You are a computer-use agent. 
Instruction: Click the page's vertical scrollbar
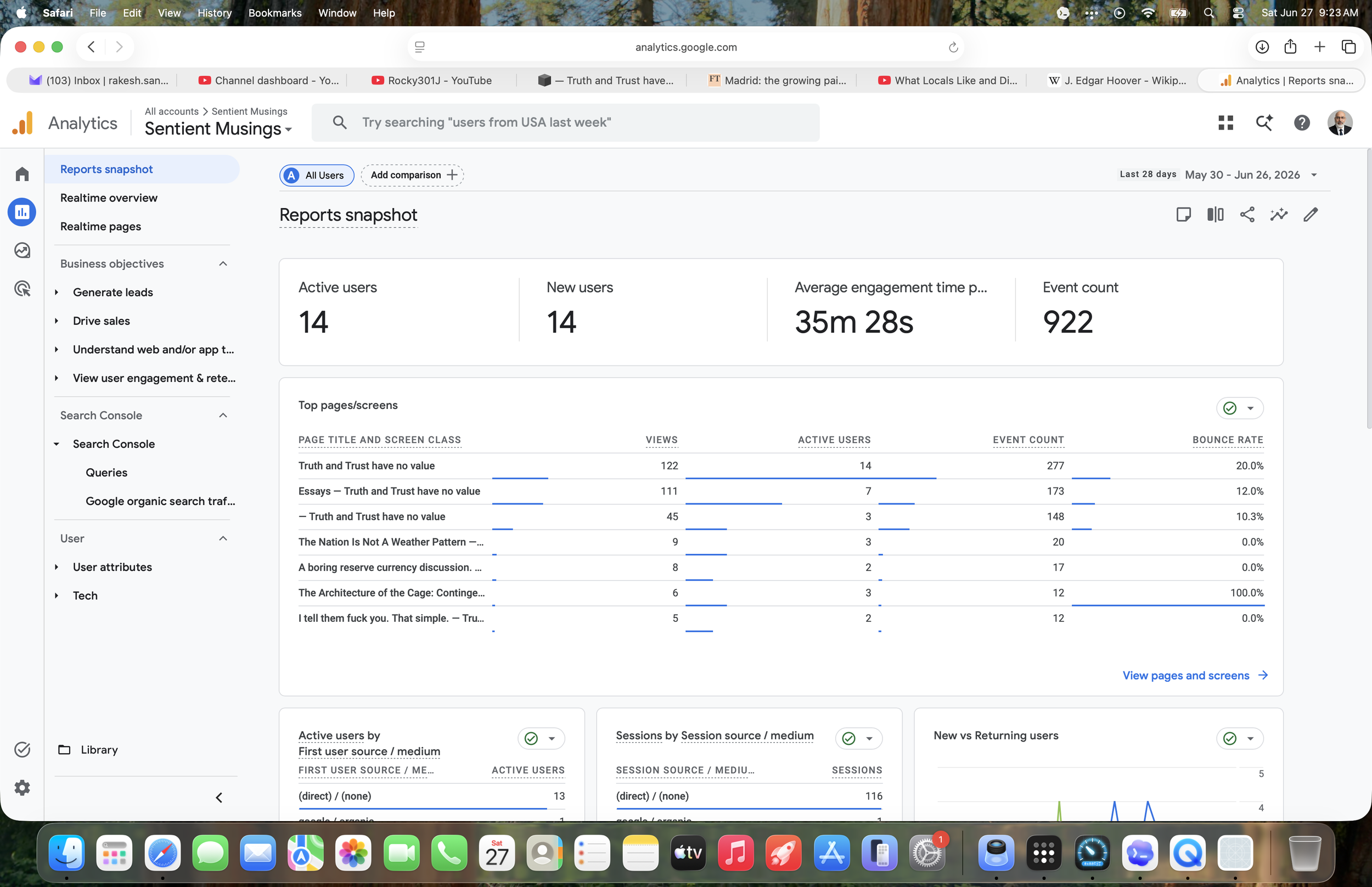pyautogui.click(x=1369, y=289)
